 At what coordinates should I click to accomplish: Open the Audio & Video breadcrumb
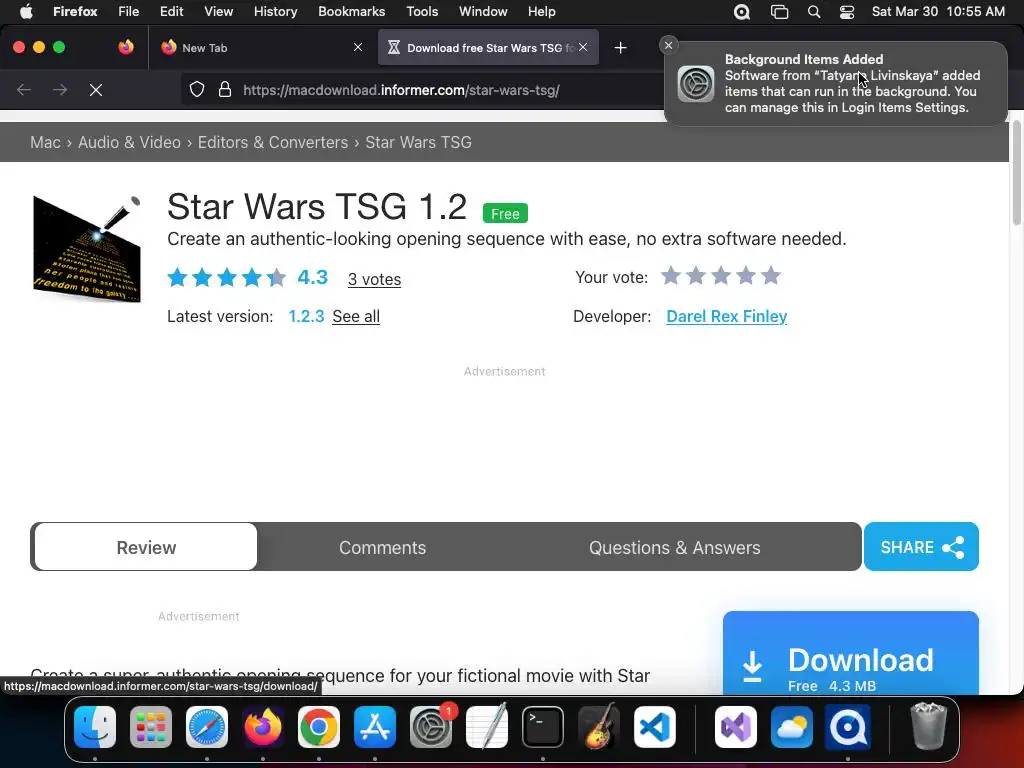(129, 142)
